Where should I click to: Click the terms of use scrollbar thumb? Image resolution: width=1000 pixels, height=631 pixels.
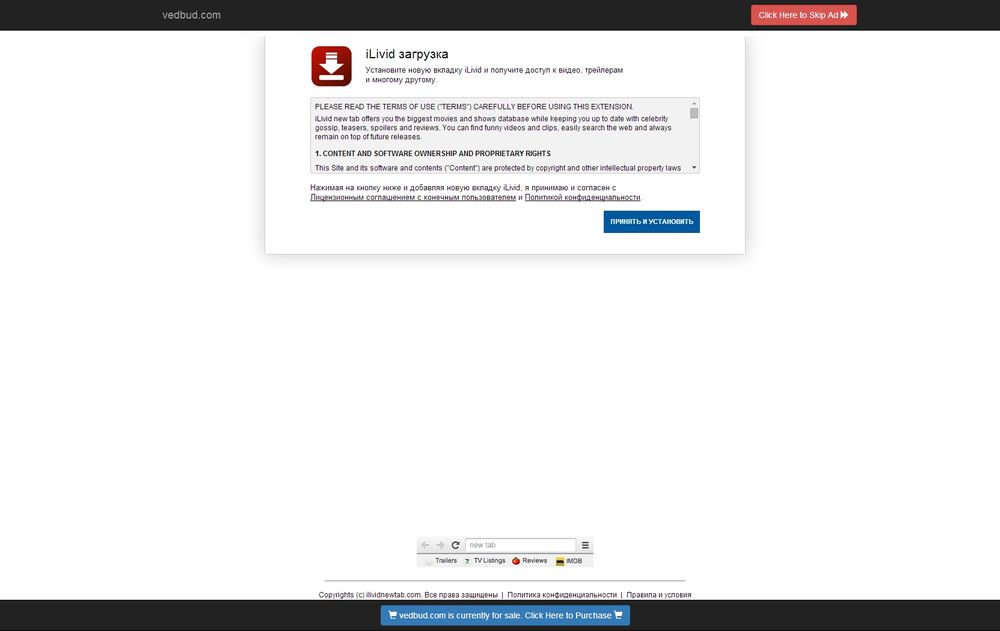694,113
